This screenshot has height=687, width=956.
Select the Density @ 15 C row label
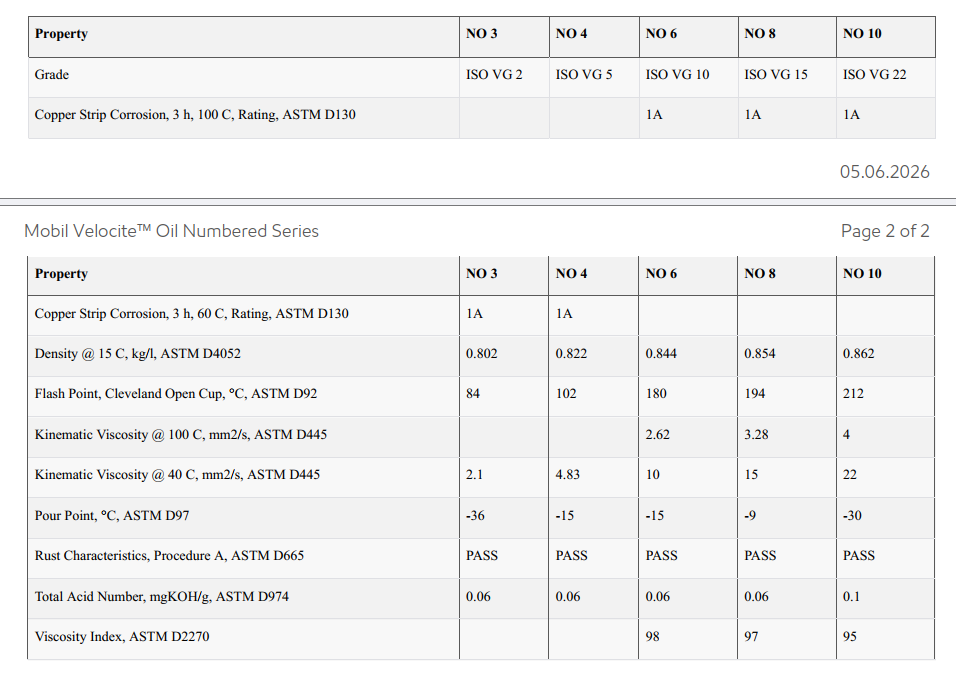137,354
